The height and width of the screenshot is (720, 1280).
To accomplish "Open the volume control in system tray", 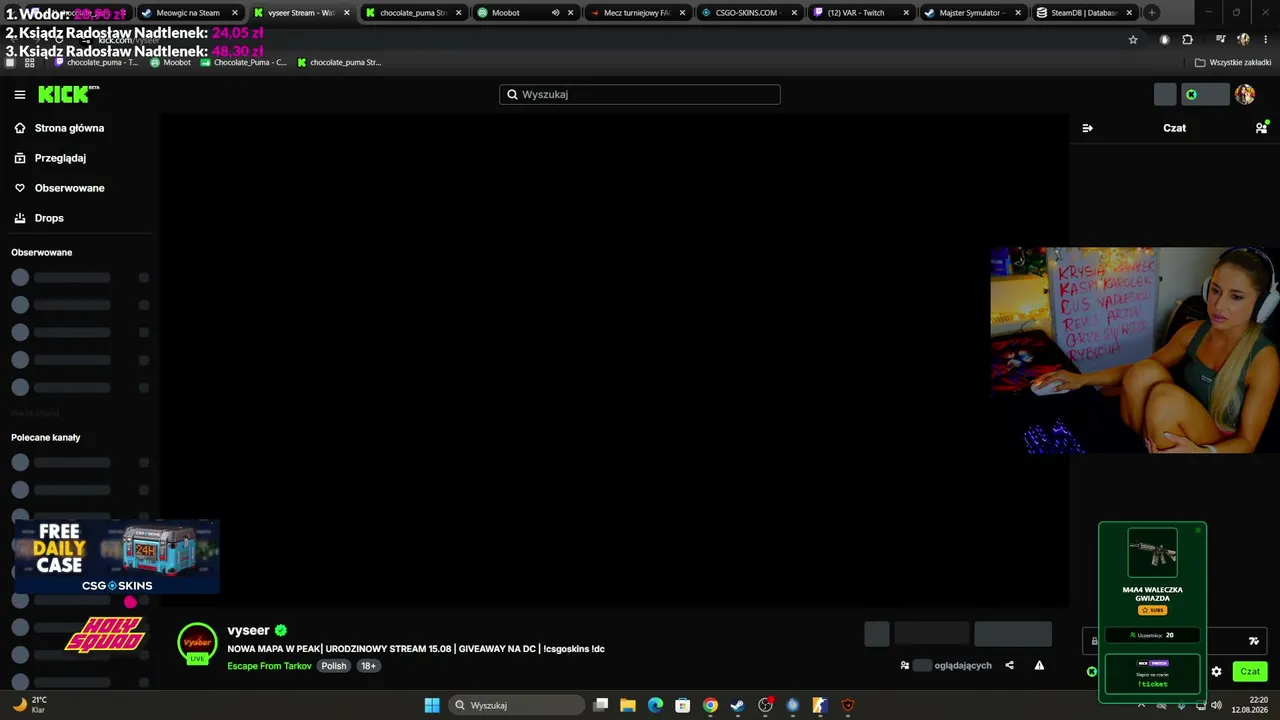I will coord(1216,705).
